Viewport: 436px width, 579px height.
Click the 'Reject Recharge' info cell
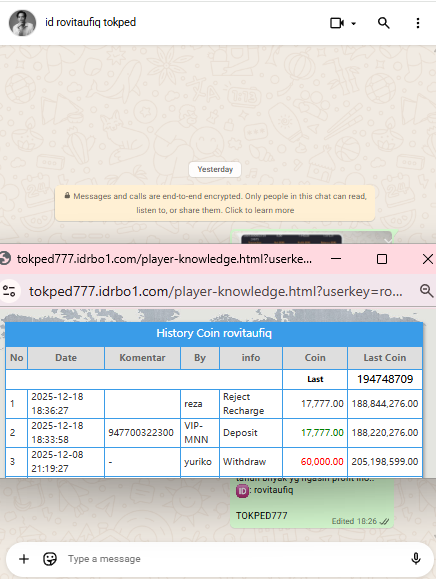(x=251, y=404)
